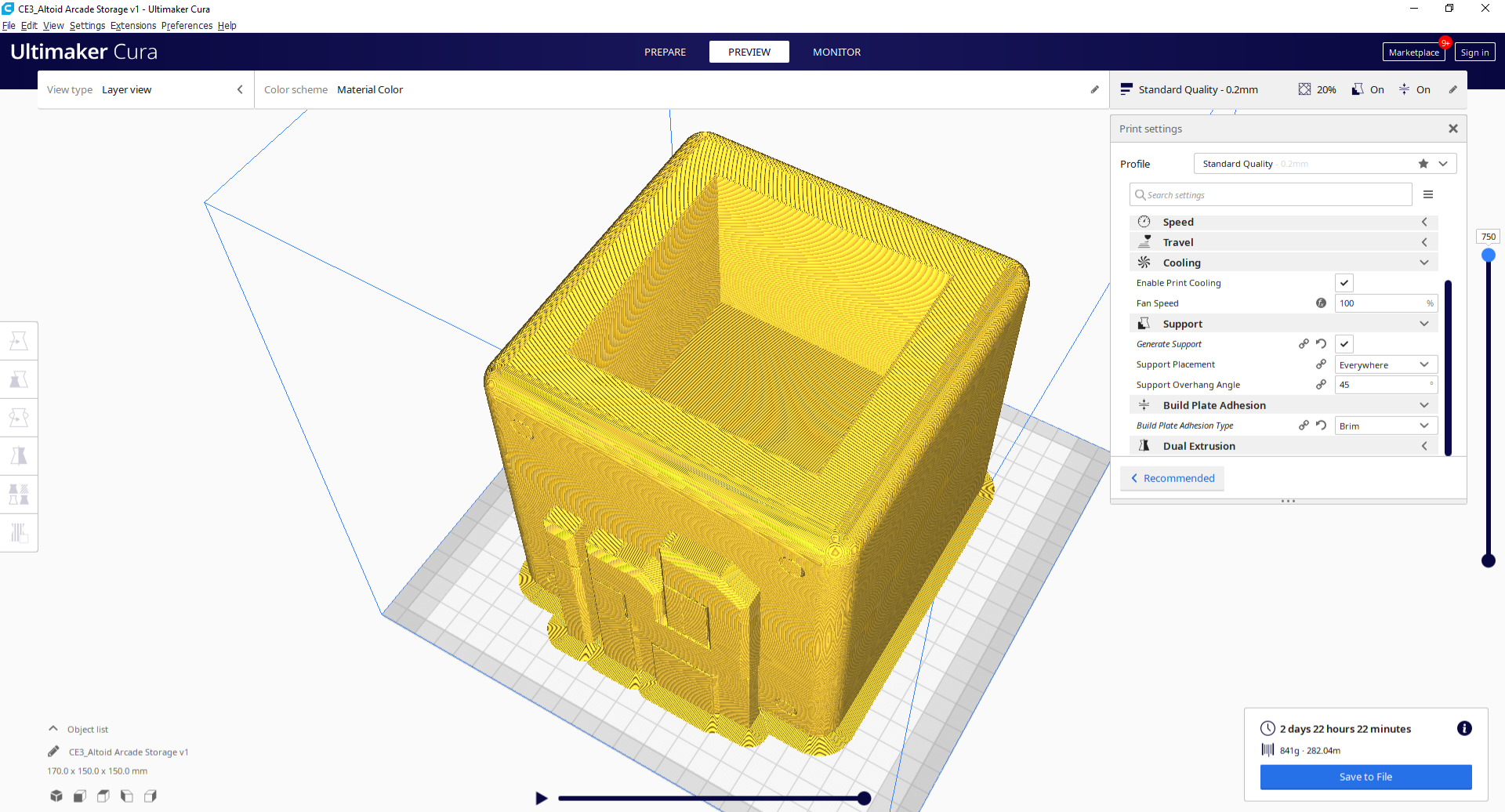The image size is (1505, 812).
Task: Click the color scheme edit pencil icon
Action: (1094, 89)
